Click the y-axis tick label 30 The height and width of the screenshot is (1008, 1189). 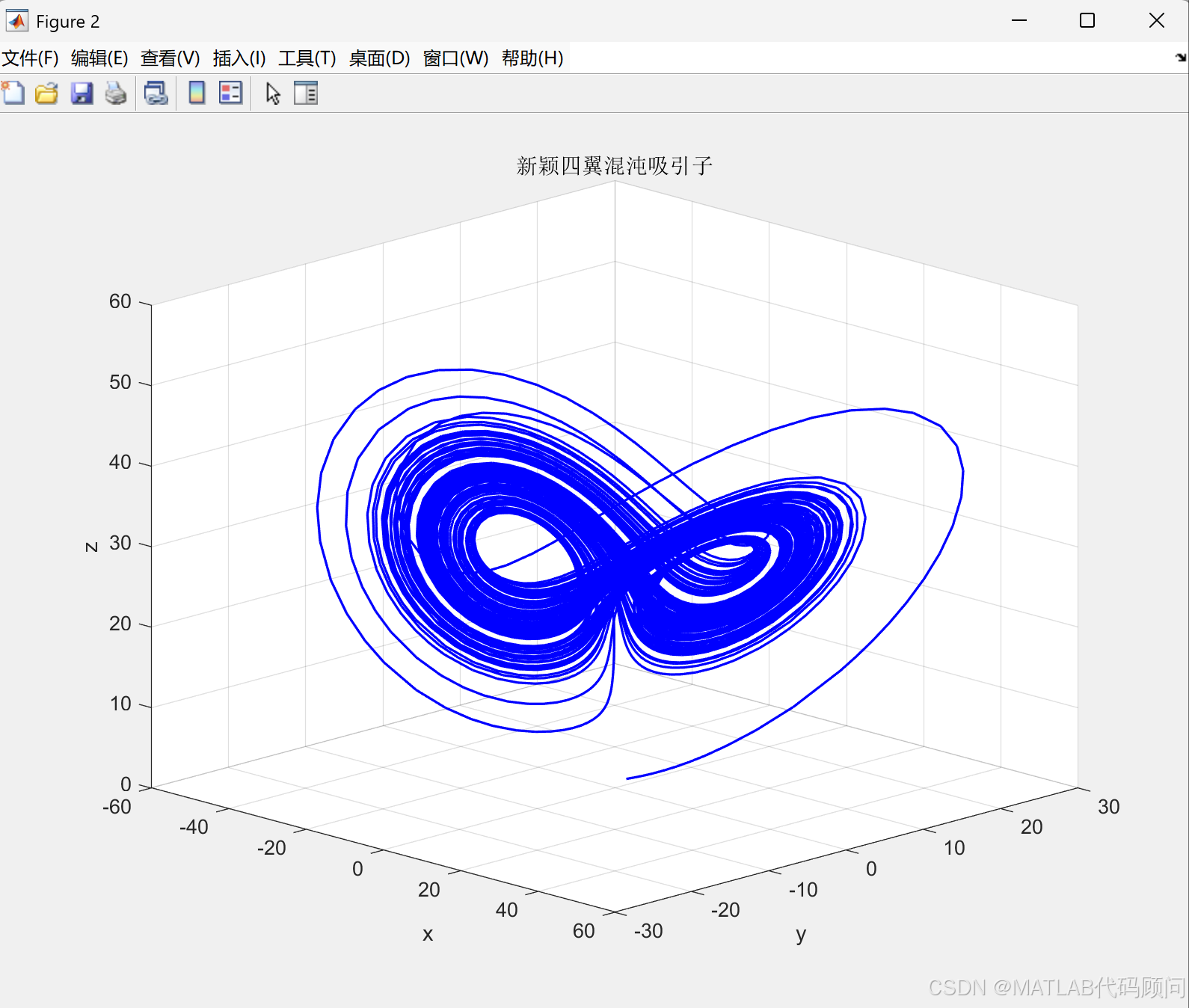(x=1109, y=807)
